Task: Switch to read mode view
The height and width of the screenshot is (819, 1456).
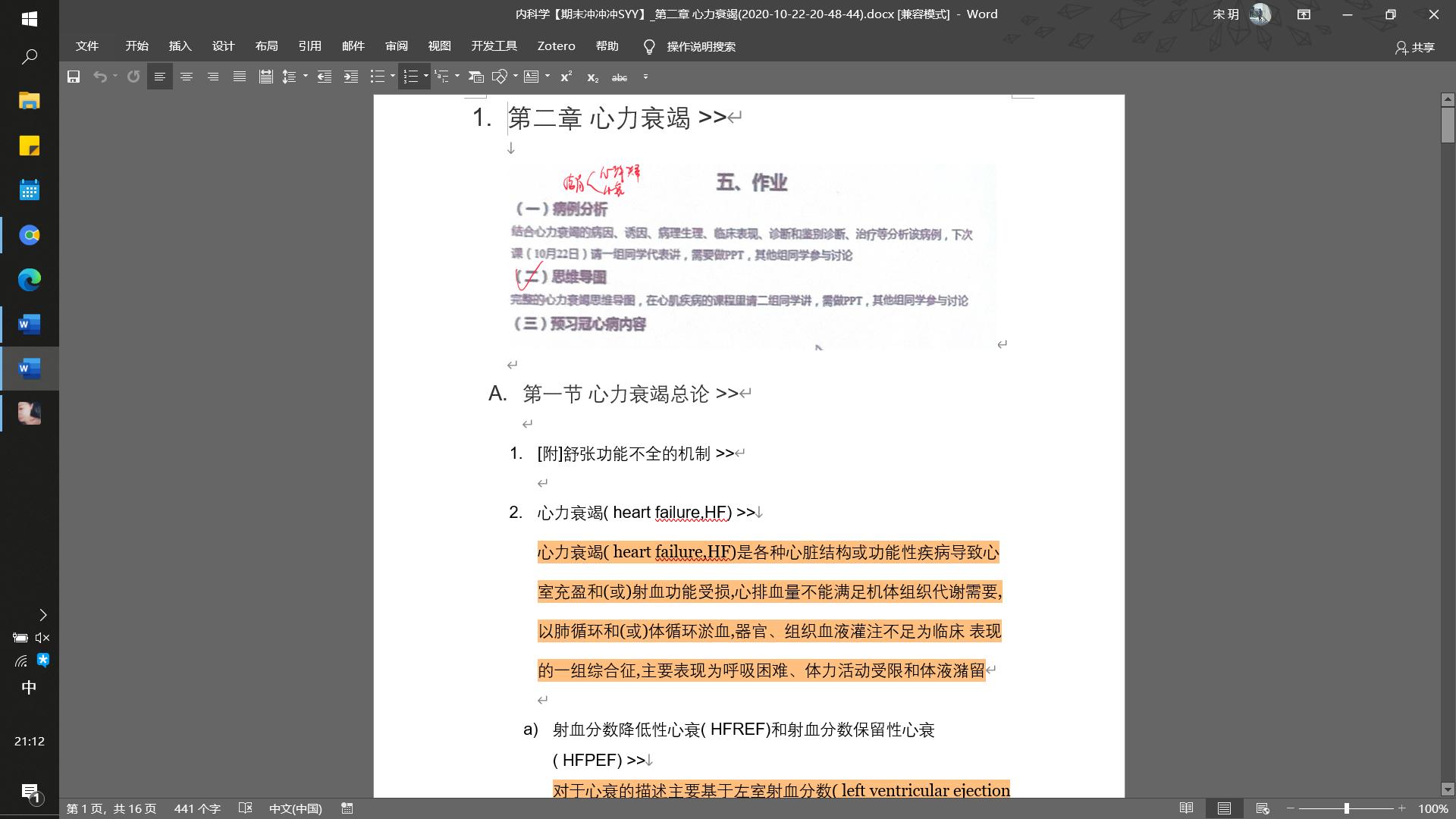Action: [1187, 808]
